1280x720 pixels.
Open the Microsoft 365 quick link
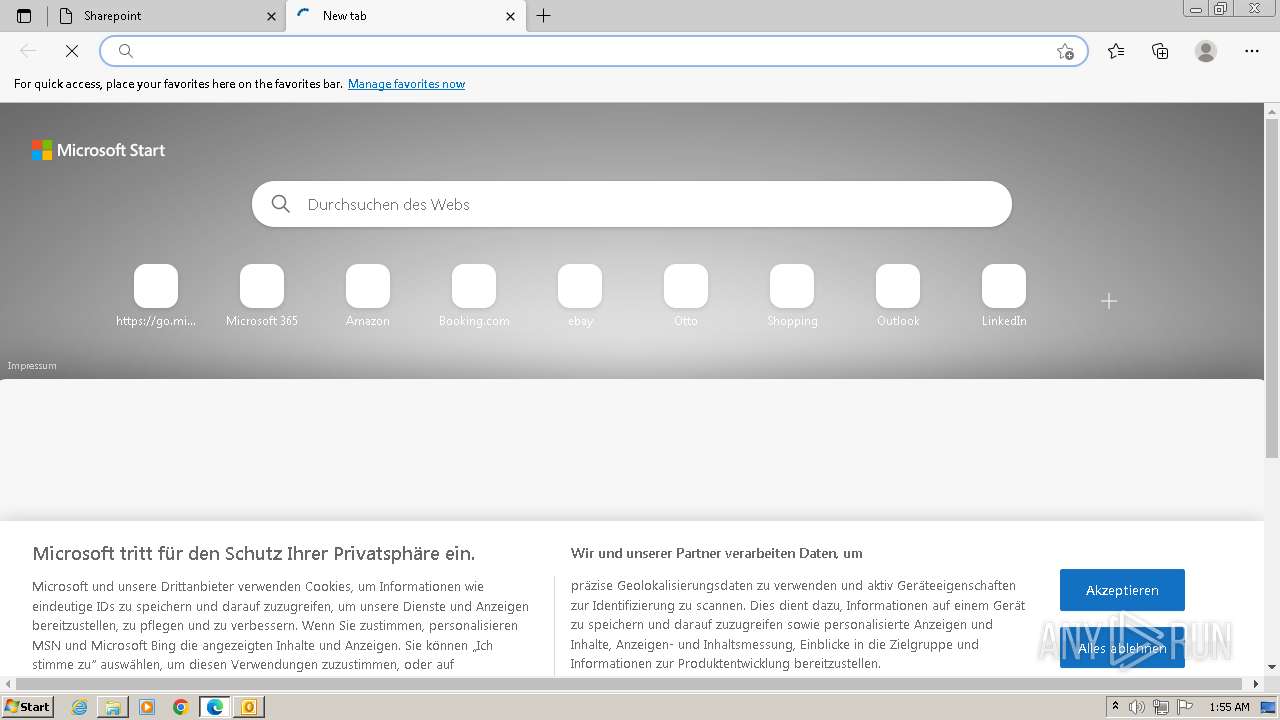coord(262,296)
